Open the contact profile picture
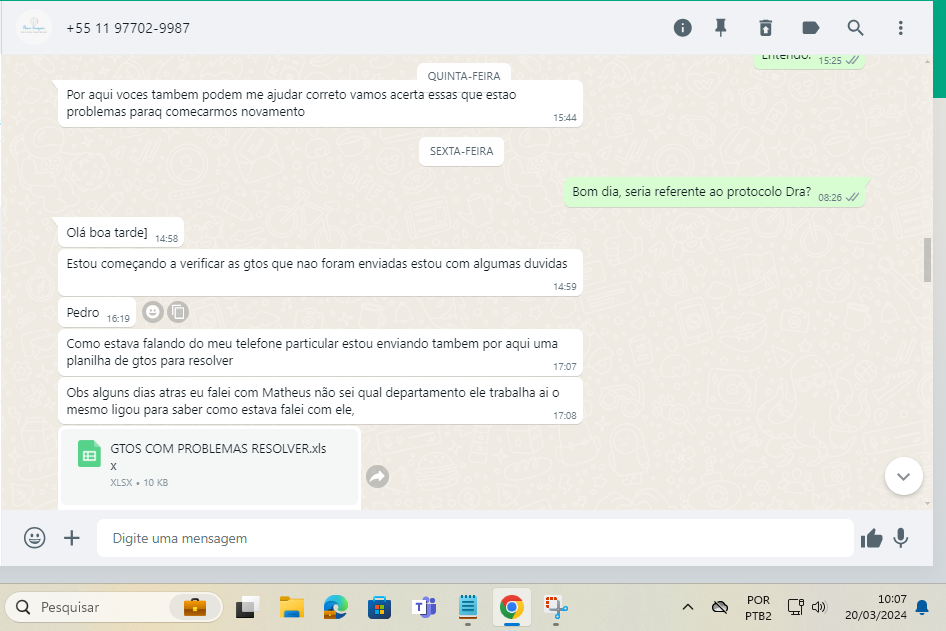The image size is (946, 631). click(34, 28)
